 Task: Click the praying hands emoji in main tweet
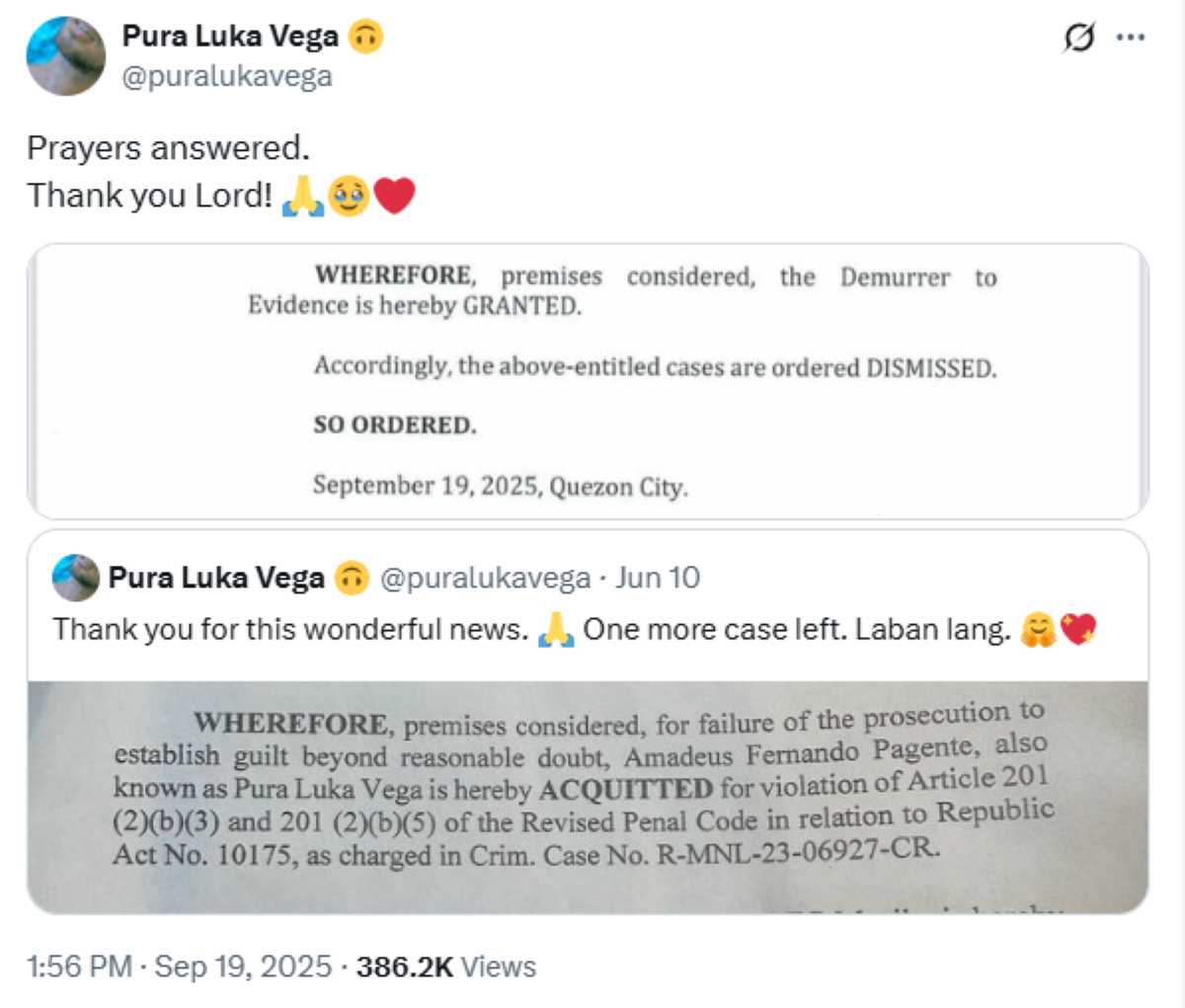tap(302, 195)
